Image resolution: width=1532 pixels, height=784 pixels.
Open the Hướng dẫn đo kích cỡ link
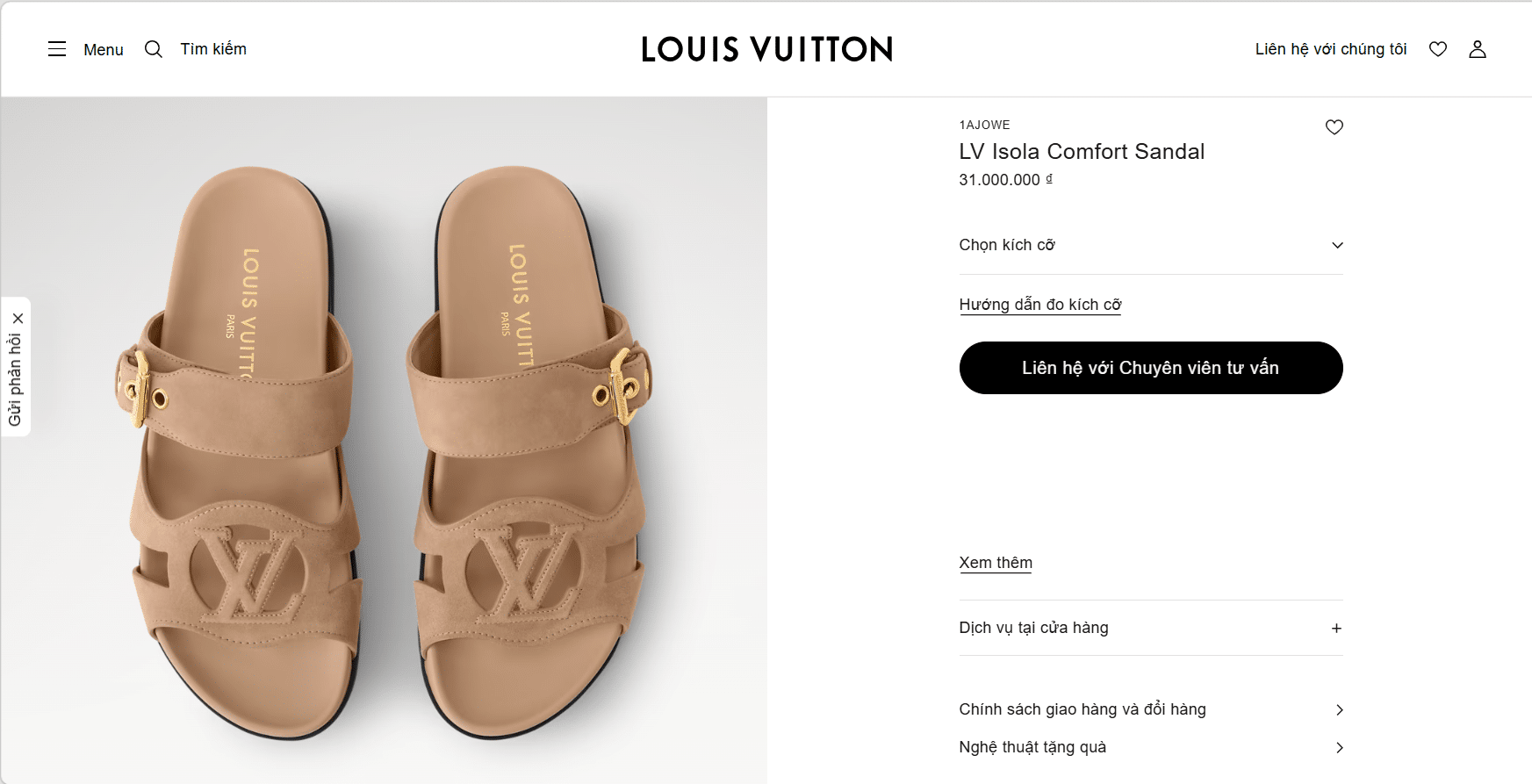1039,305
